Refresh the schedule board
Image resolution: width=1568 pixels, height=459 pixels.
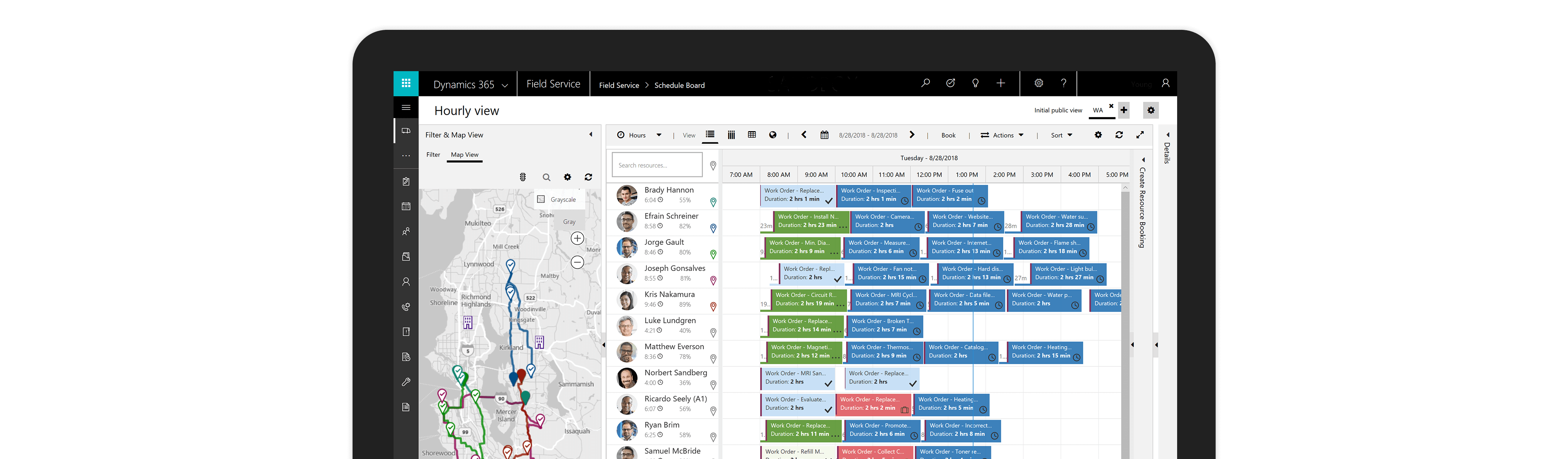pos(1119,135)
